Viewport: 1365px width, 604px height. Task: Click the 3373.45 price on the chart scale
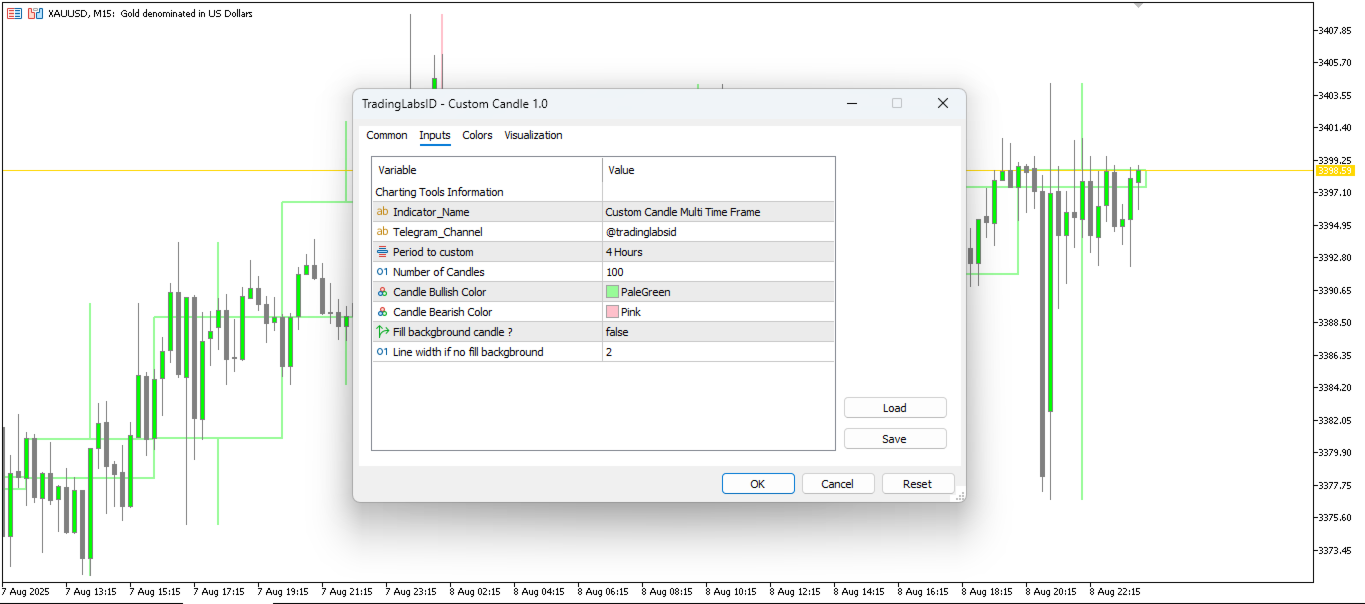point(1336,550)
